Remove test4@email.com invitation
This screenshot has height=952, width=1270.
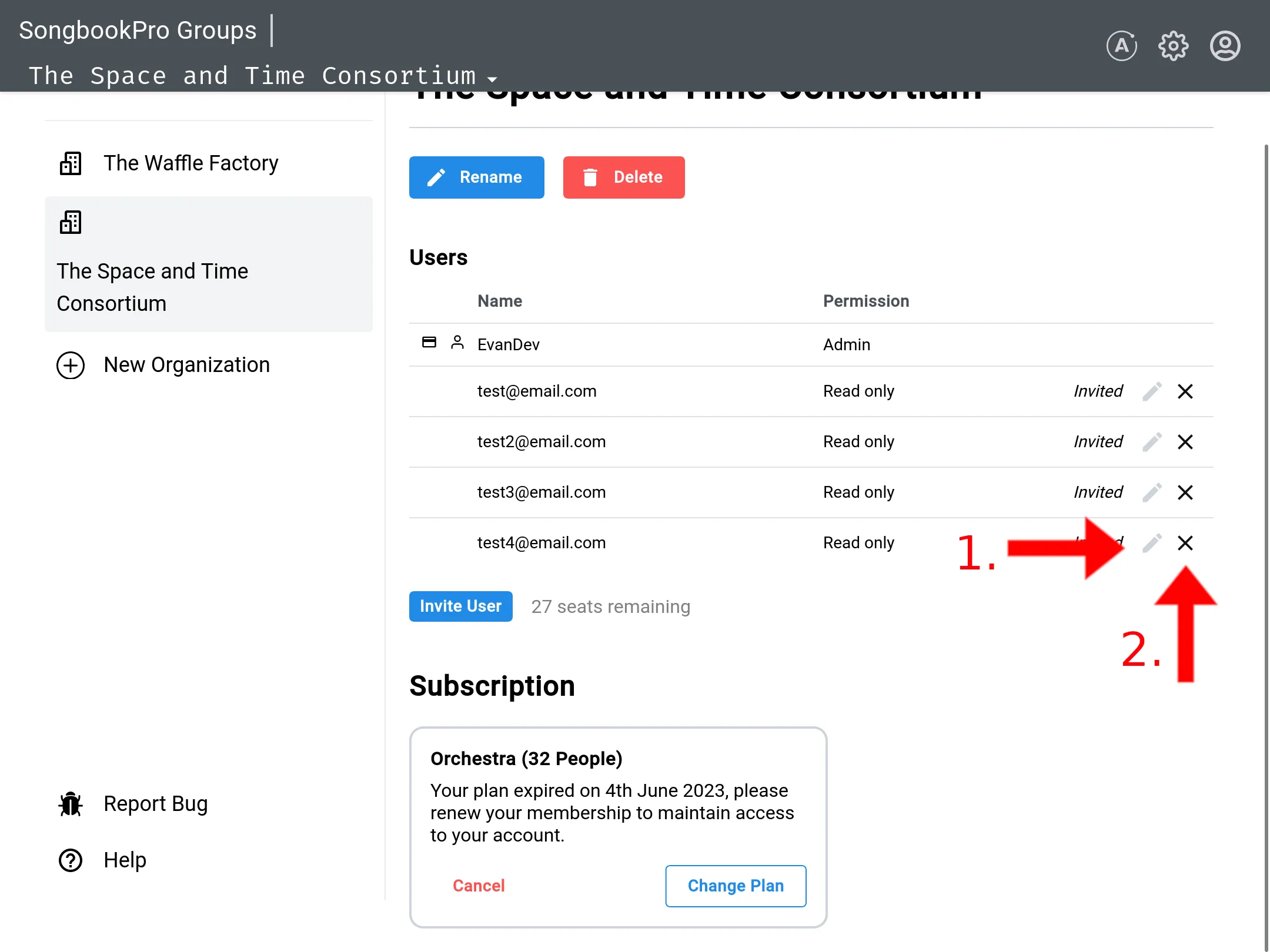pos(1185,543)
